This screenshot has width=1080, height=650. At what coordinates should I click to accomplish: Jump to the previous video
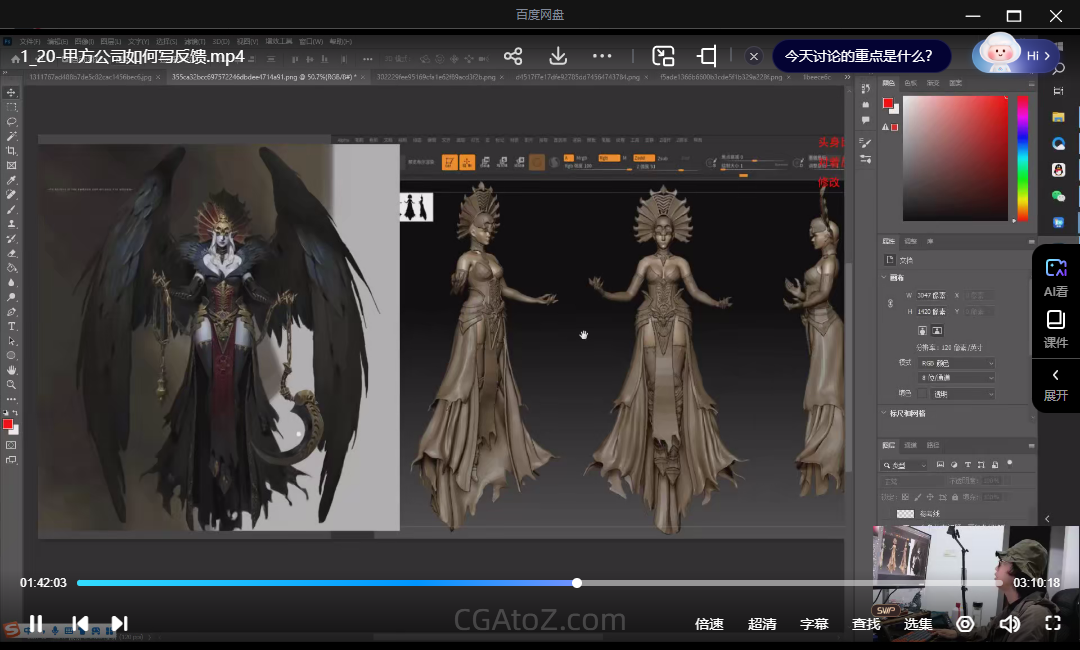[x=80, y=624]
